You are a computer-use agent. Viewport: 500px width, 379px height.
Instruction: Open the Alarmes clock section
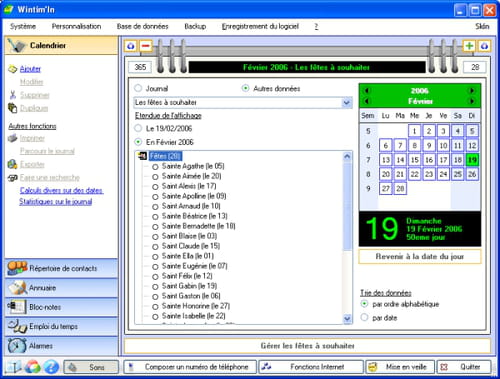[x=62, y=346]
